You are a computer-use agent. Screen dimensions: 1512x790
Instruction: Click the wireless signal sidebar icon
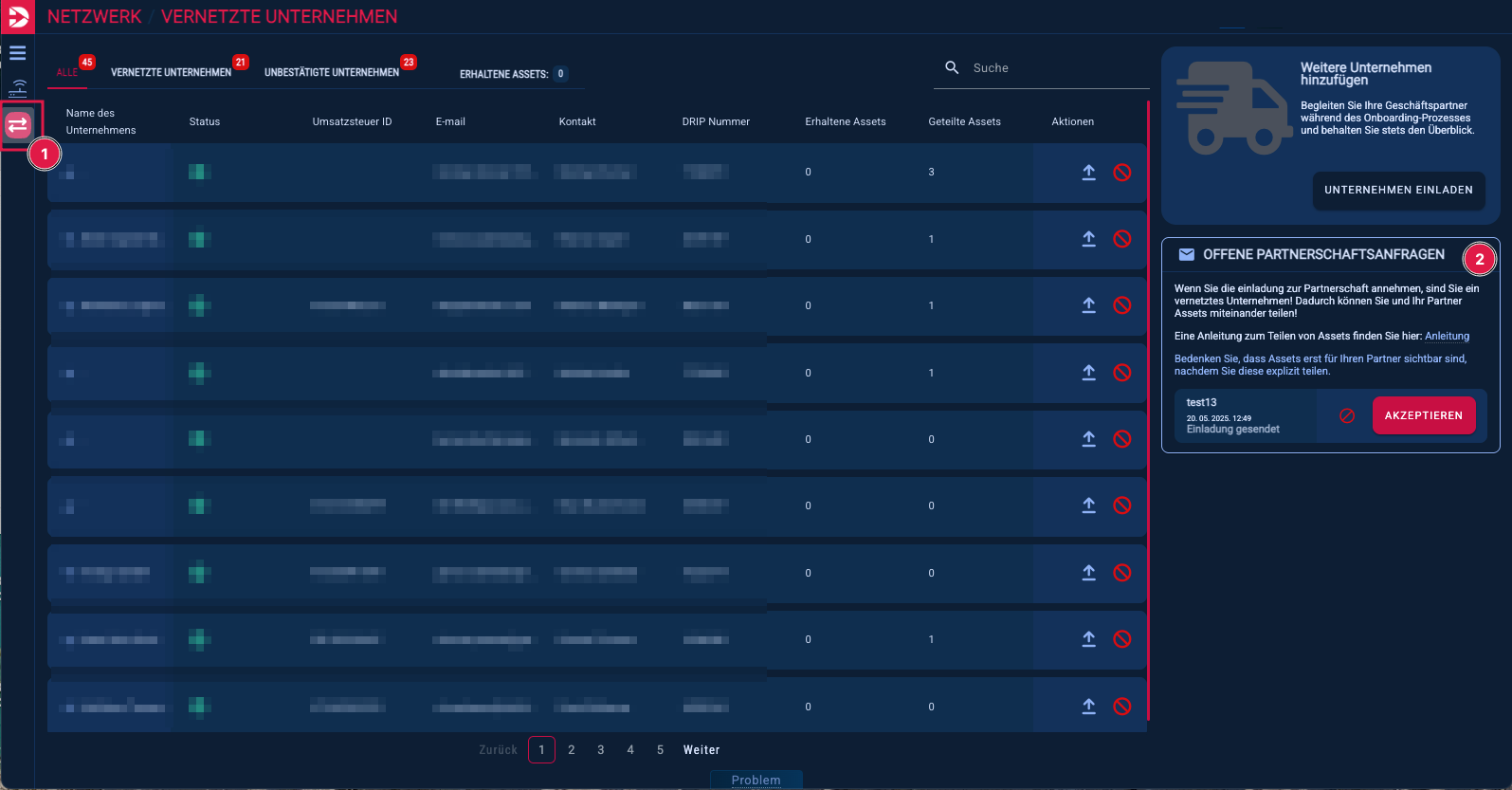[x=18, y=88]
